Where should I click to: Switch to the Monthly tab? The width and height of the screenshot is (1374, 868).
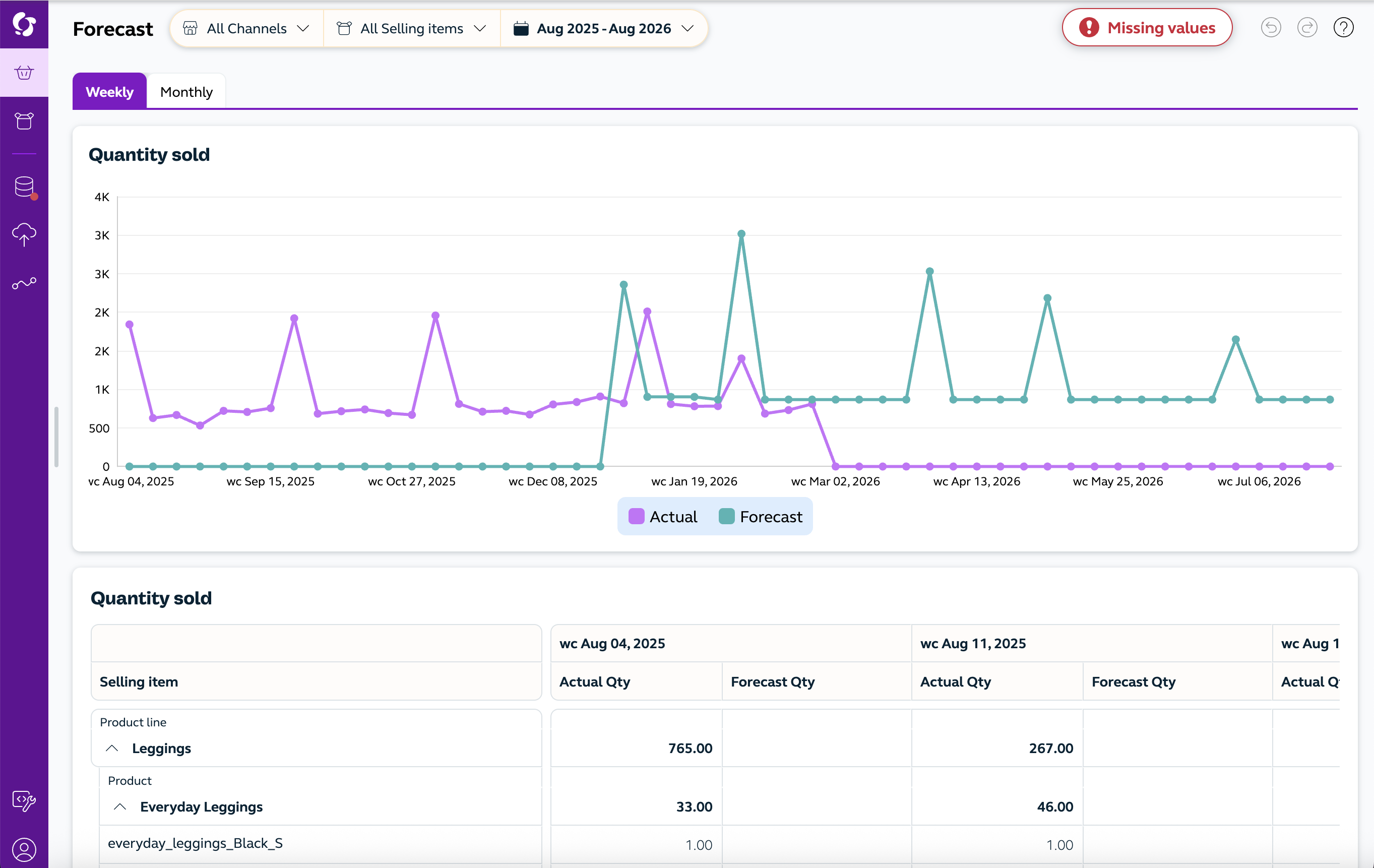coord(186,92)
